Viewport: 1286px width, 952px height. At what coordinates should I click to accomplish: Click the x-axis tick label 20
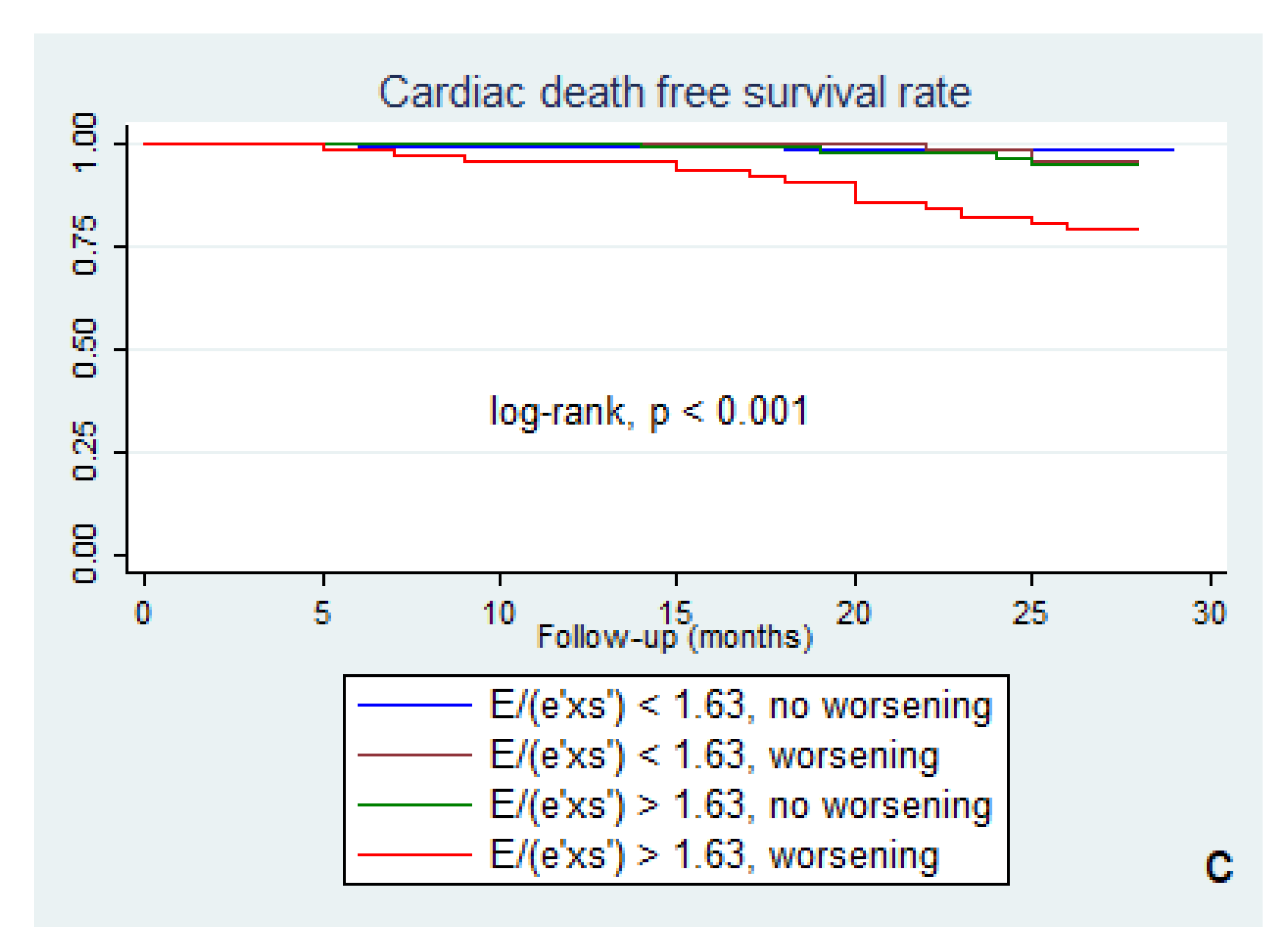[854, 613]
